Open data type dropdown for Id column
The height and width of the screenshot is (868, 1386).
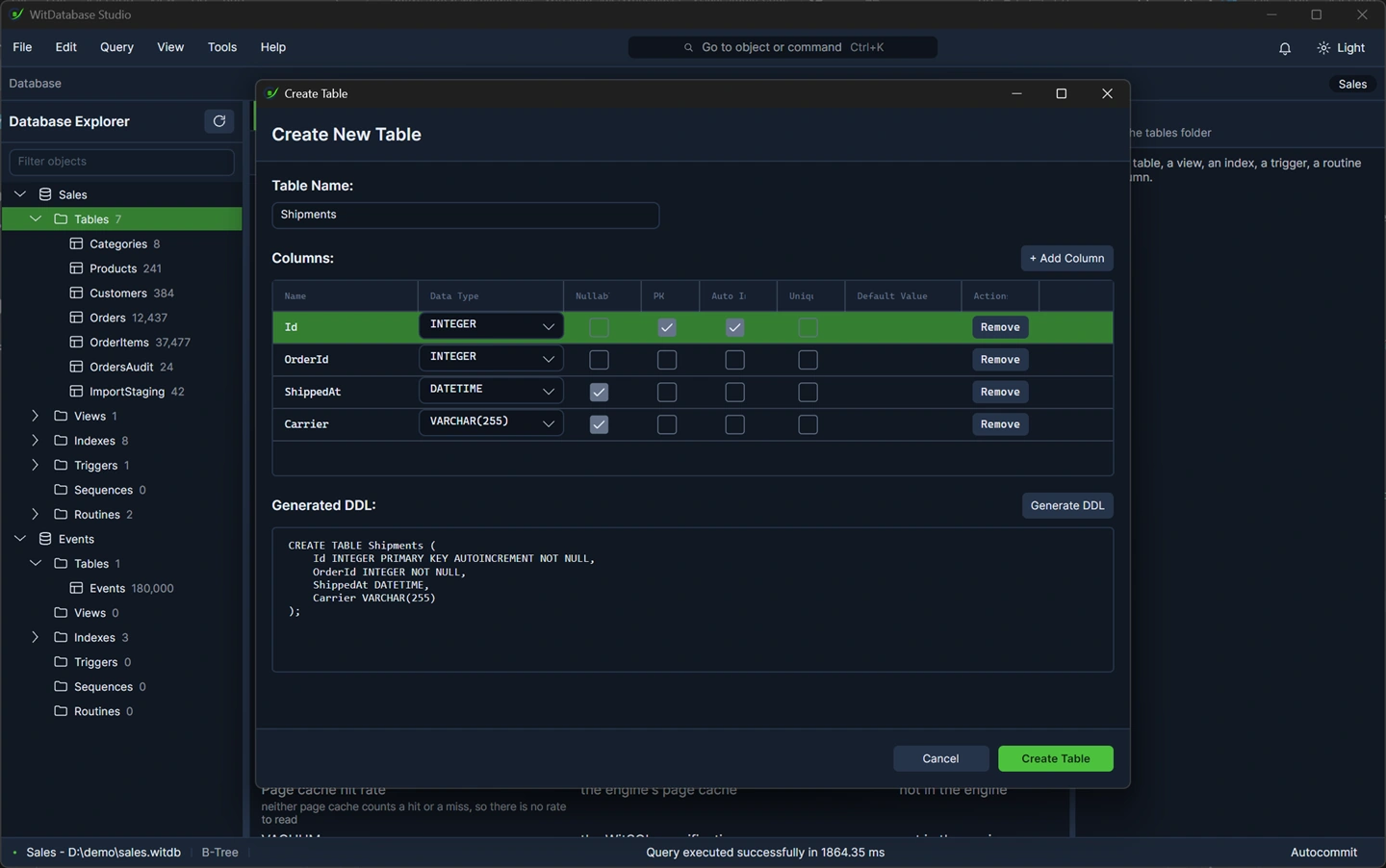coord(491,325)
